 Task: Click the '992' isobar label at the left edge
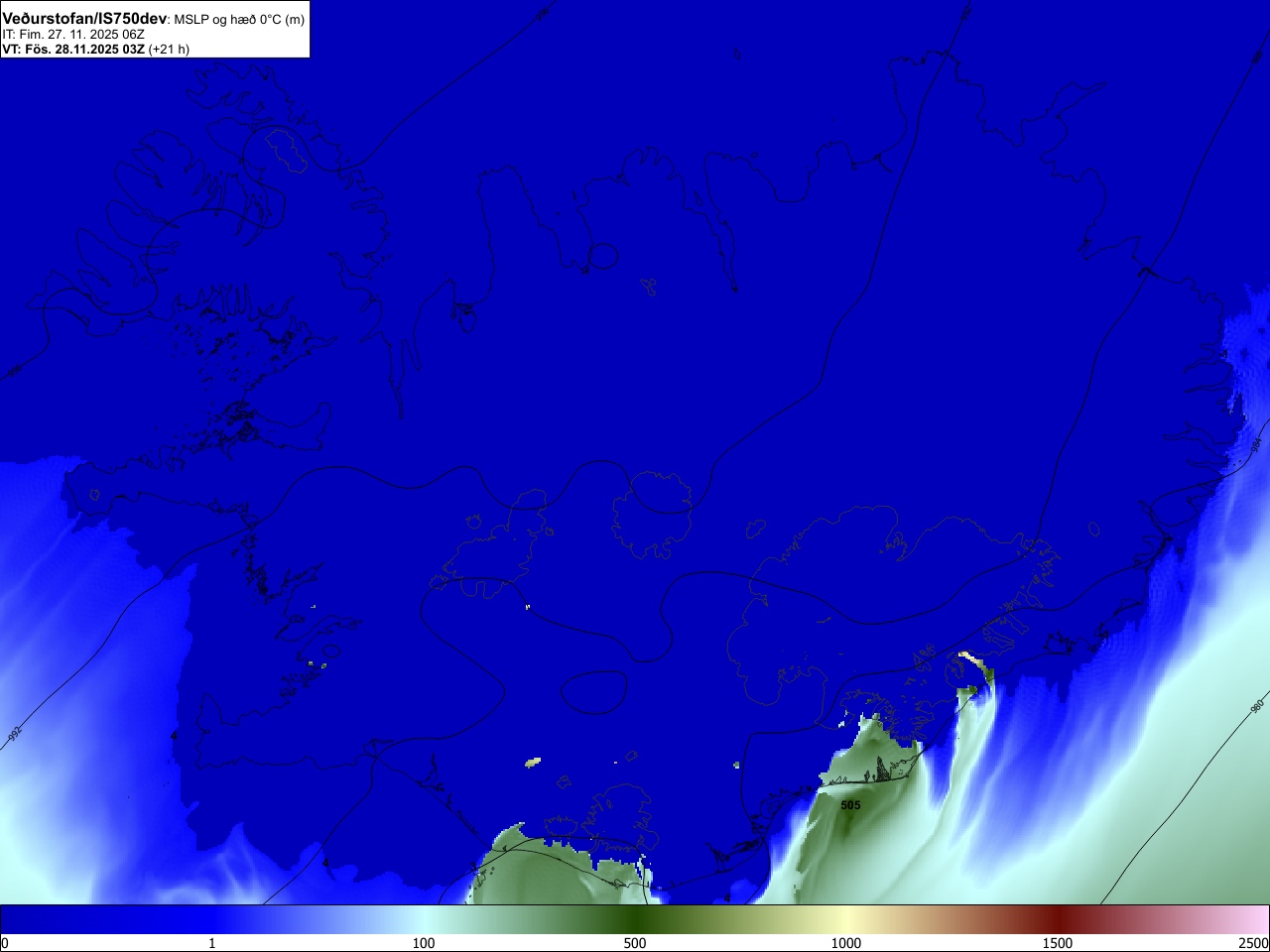(x=14, y=735)
